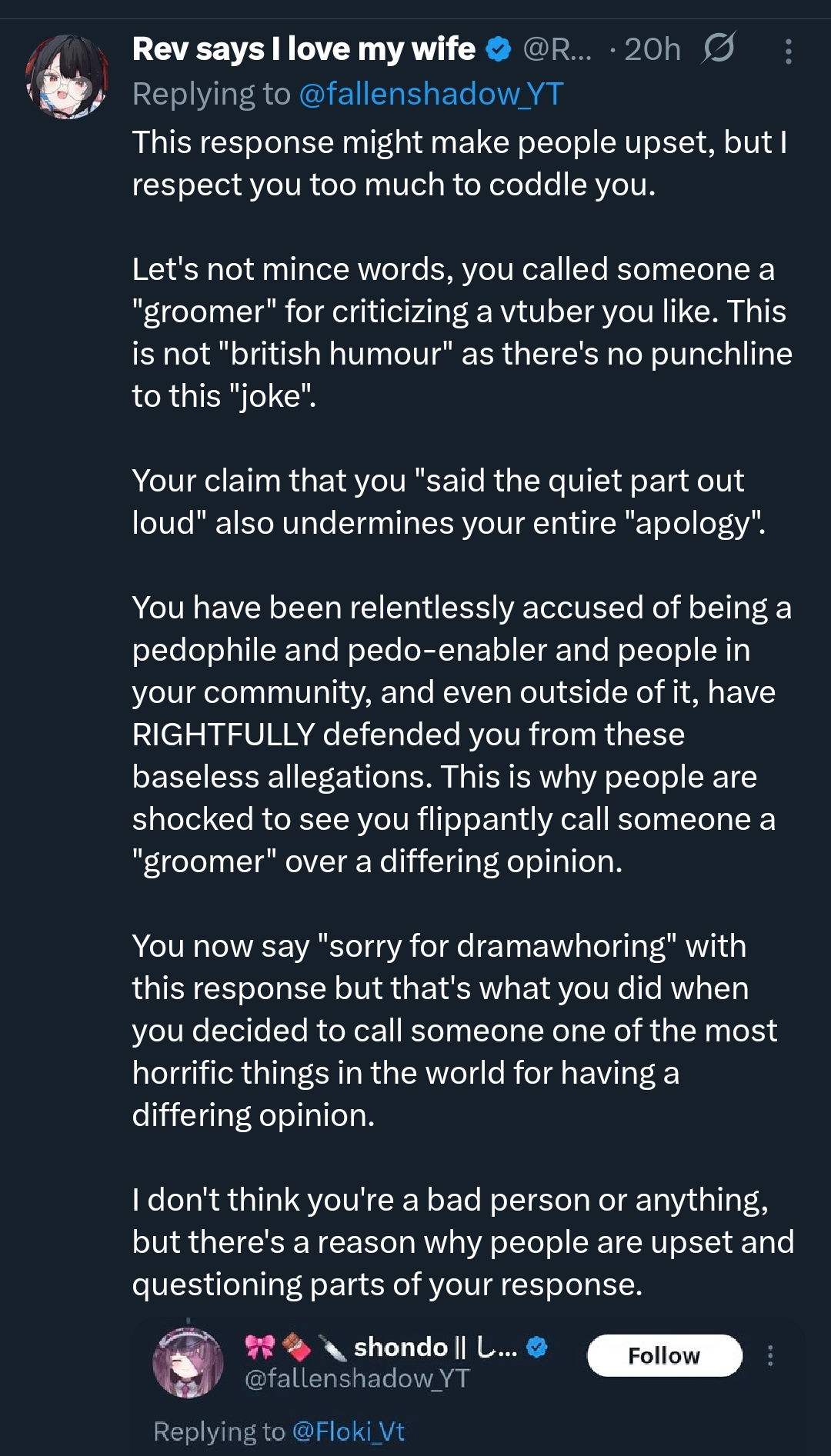Tap shondo's blue verified badge
Image resolution: width=831 pixels, height=1456 pixels.
pos(537,1347)
